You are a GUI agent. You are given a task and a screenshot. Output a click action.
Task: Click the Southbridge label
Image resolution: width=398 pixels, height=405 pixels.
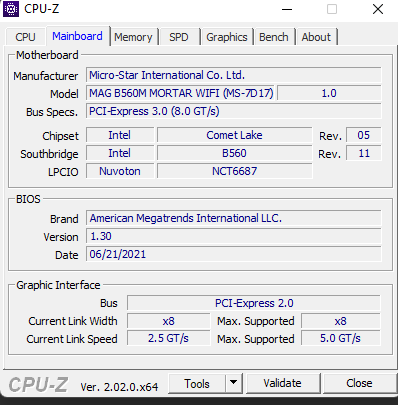point(49,154)
